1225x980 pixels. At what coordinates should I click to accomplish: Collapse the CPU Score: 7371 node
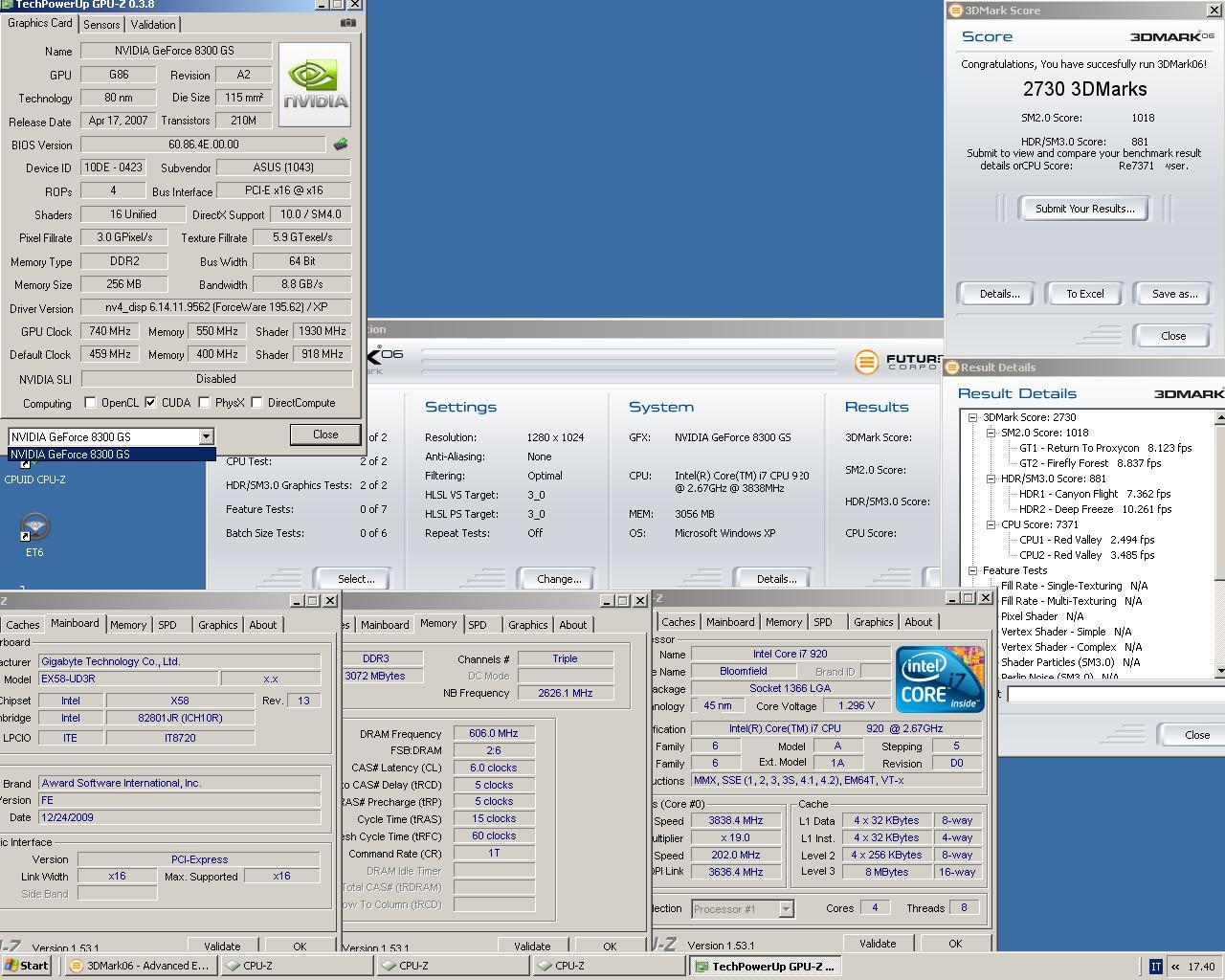pos(991,524)
